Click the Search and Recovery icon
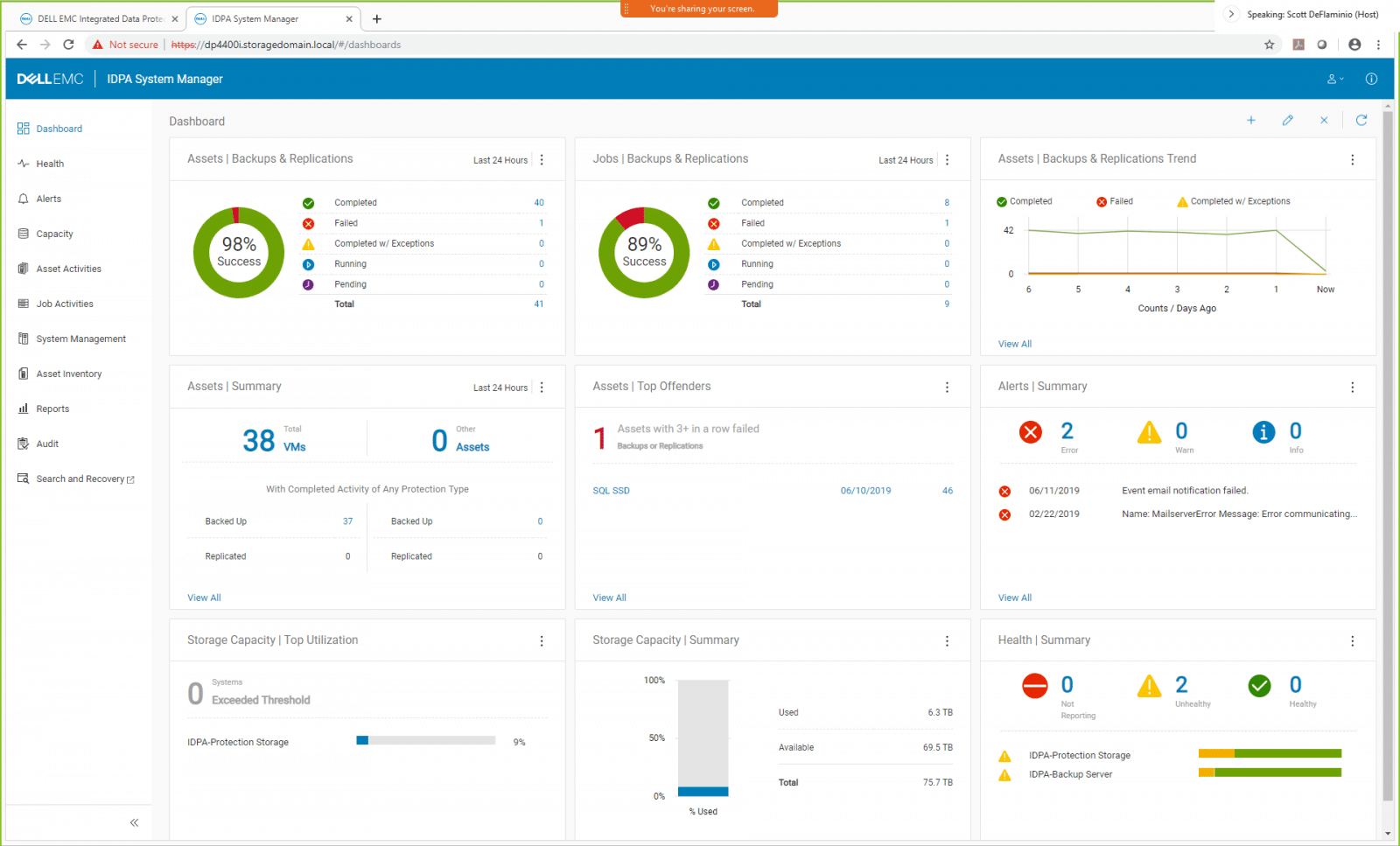Screen dimensions: 1400x846 pyautogui.click(x=24, y=479)
